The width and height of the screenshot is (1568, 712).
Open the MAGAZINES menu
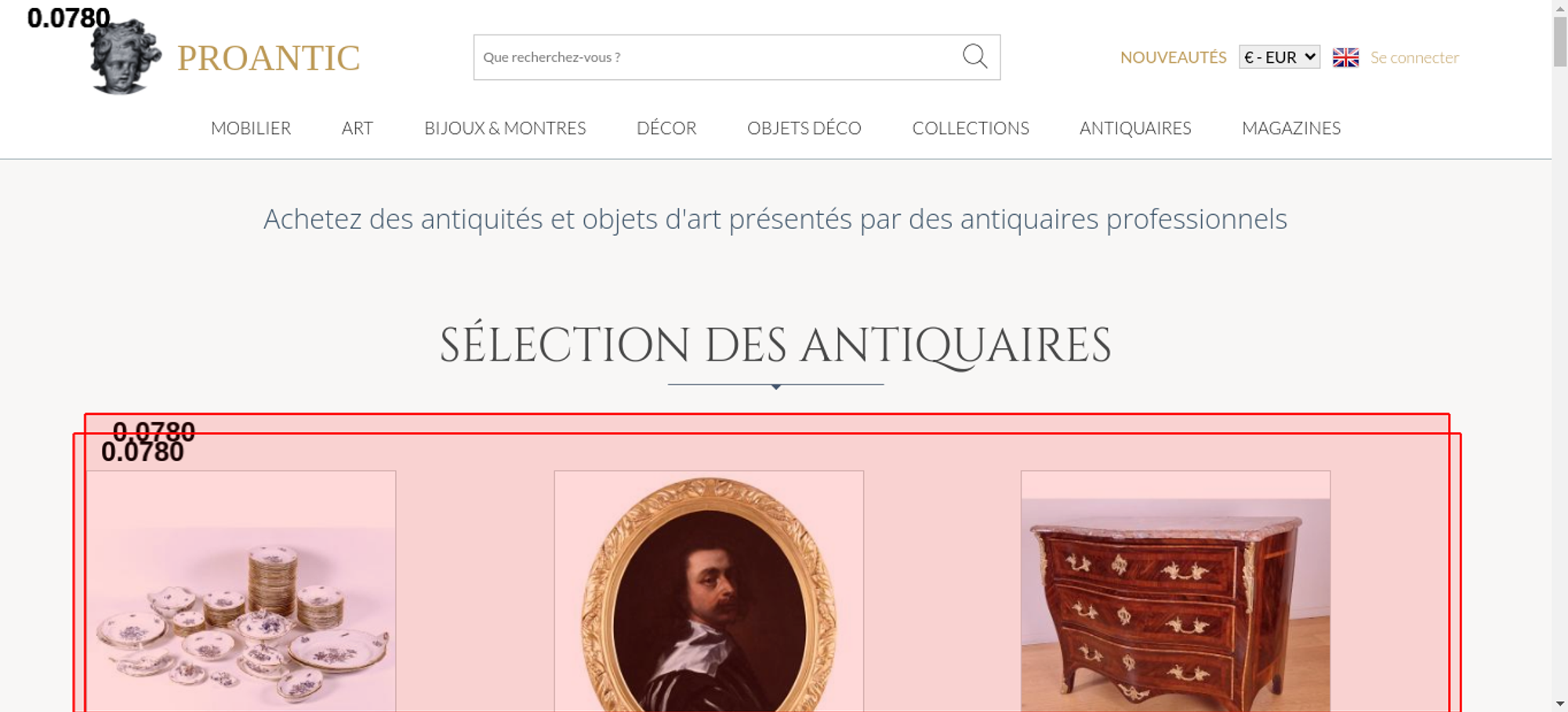pyautogui.click(x=1291, y=128)
